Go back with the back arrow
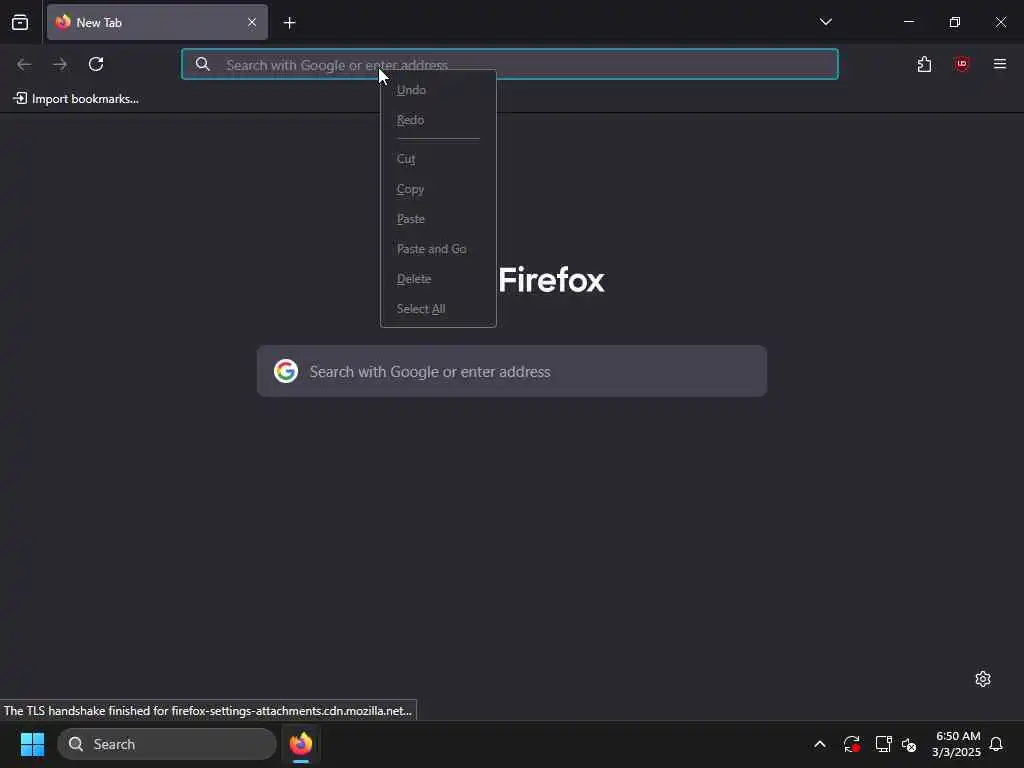 (24, 64)
